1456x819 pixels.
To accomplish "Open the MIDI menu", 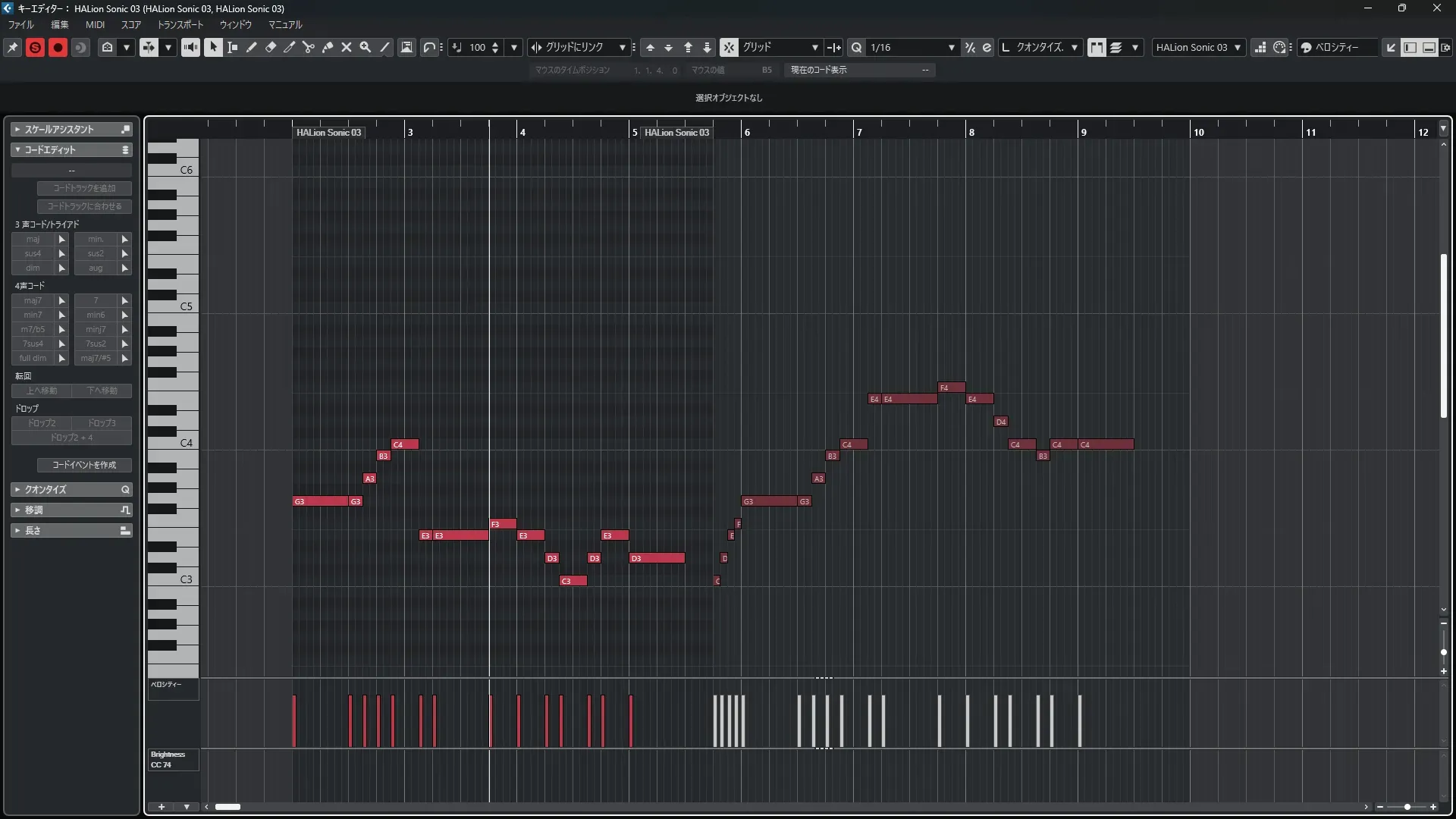I will coord(95,25).
